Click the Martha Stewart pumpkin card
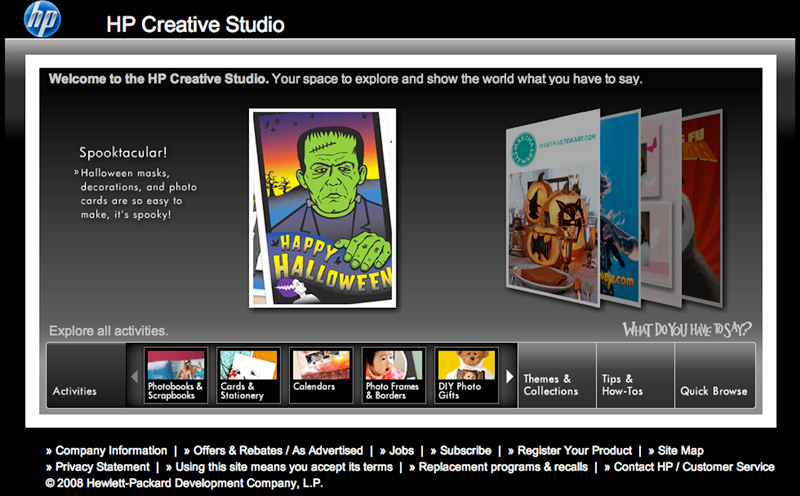 point(553,209)
